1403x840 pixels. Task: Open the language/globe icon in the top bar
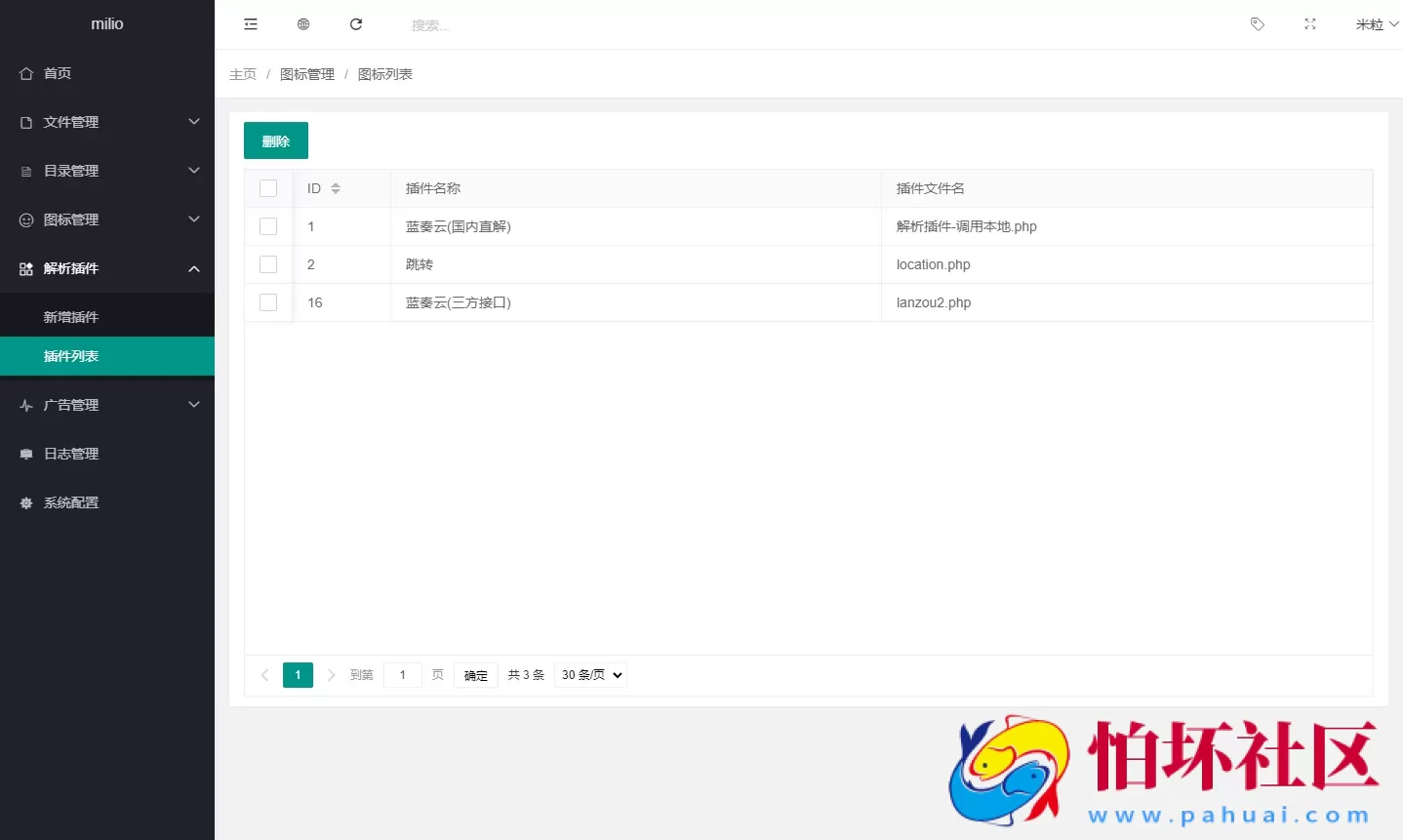coord(302,23)
